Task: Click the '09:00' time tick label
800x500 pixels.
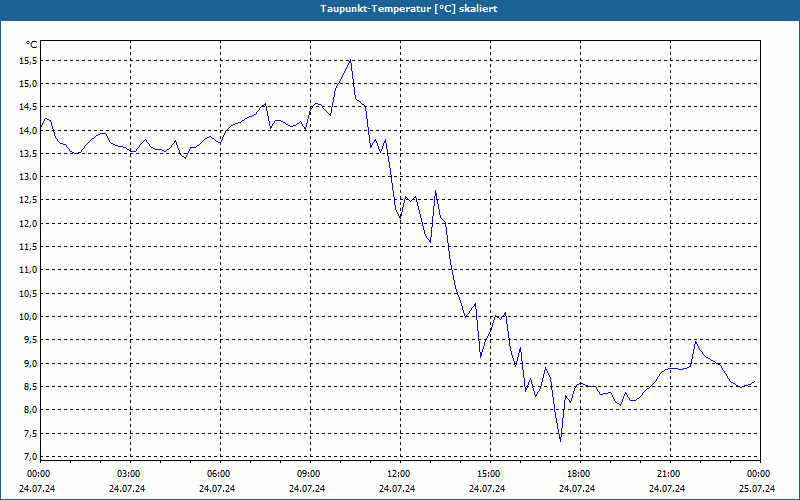Action: 310,474
